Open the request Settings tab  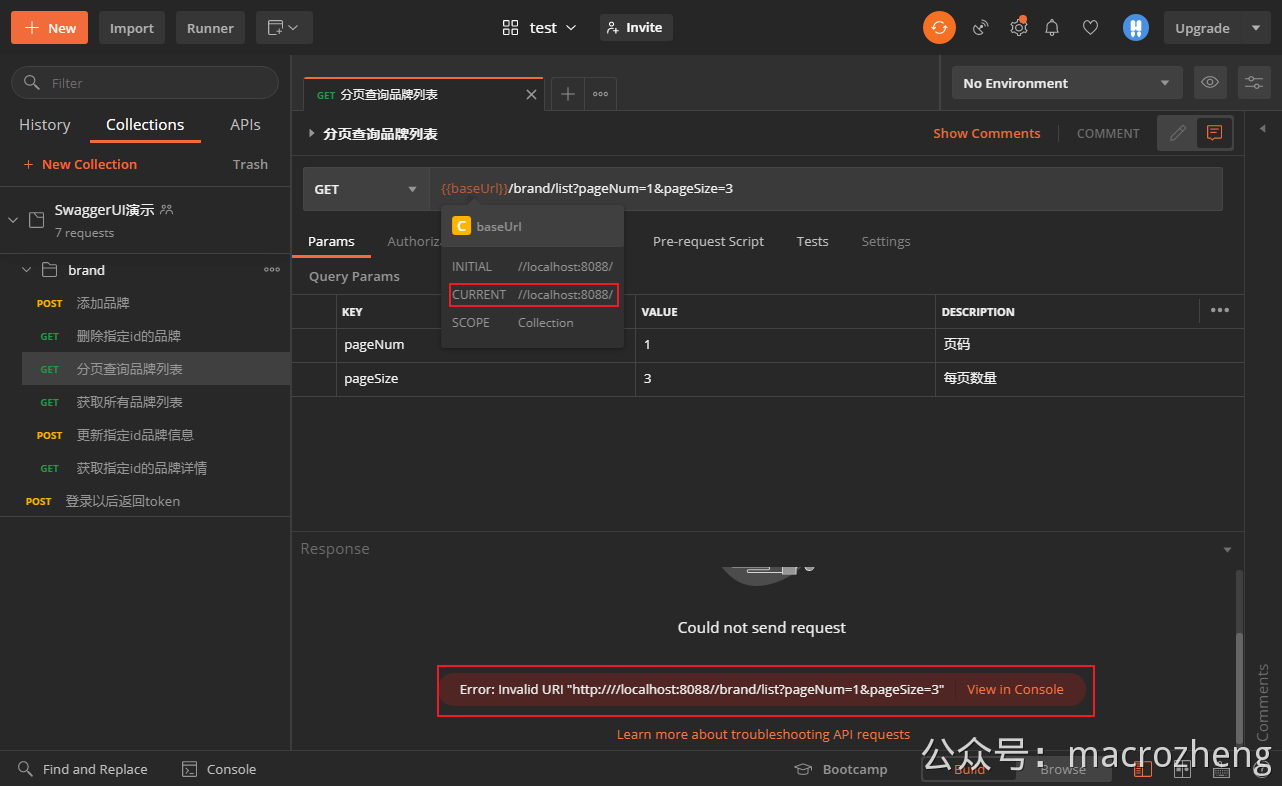(886, 241)
